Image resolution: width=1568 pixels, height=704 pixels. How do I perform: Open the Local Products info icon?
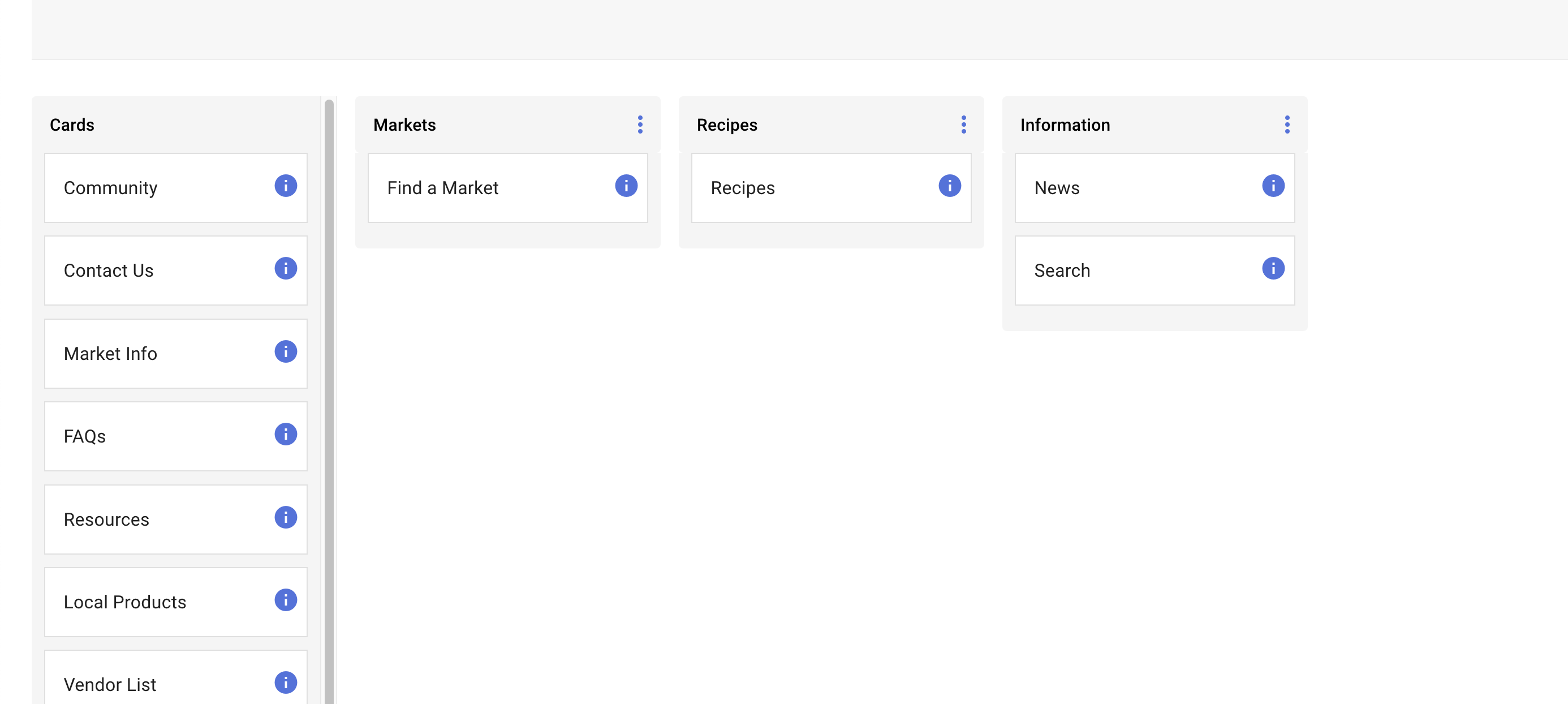coord(286,600)
